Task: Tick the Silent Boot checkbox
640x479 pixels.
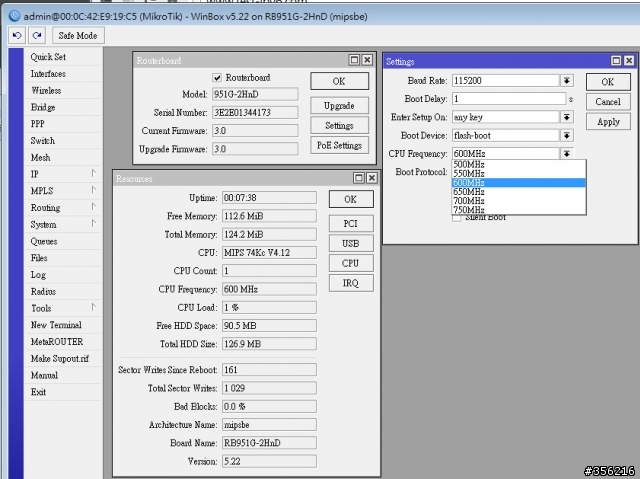Action: (x=457, y=218)
